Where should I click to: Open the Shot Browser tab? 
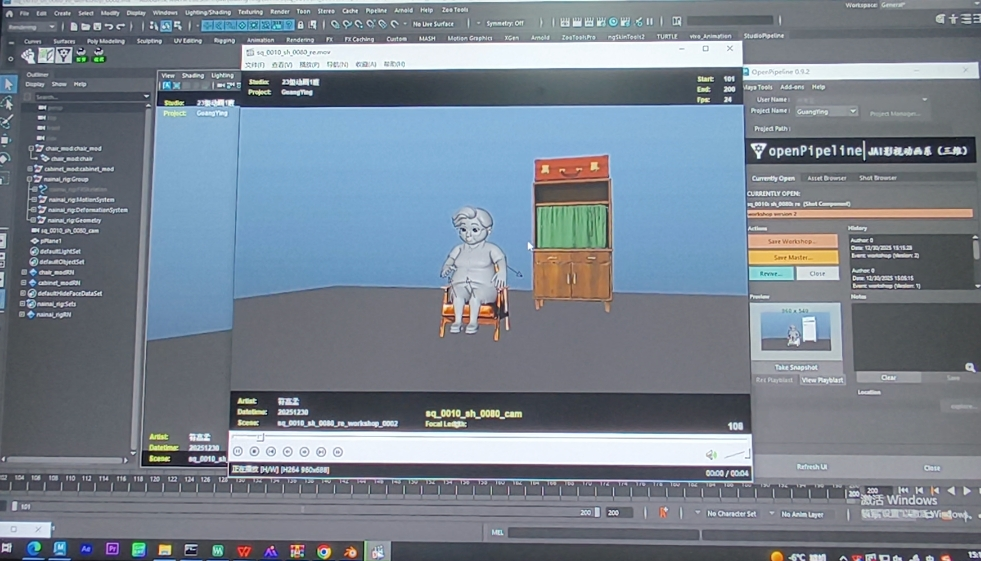tap(877, 178)
